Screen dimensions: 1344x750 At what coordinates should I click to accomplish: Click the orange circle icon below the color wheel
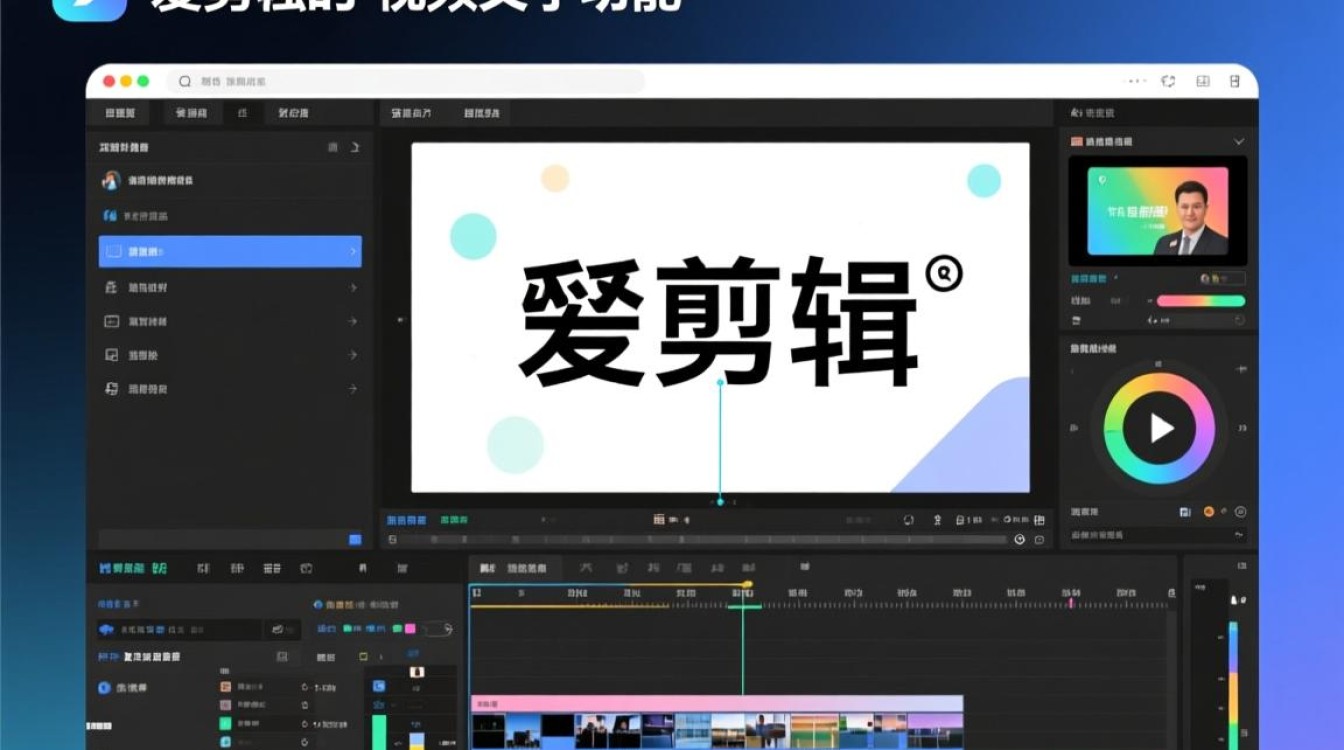coord(1208,511)
